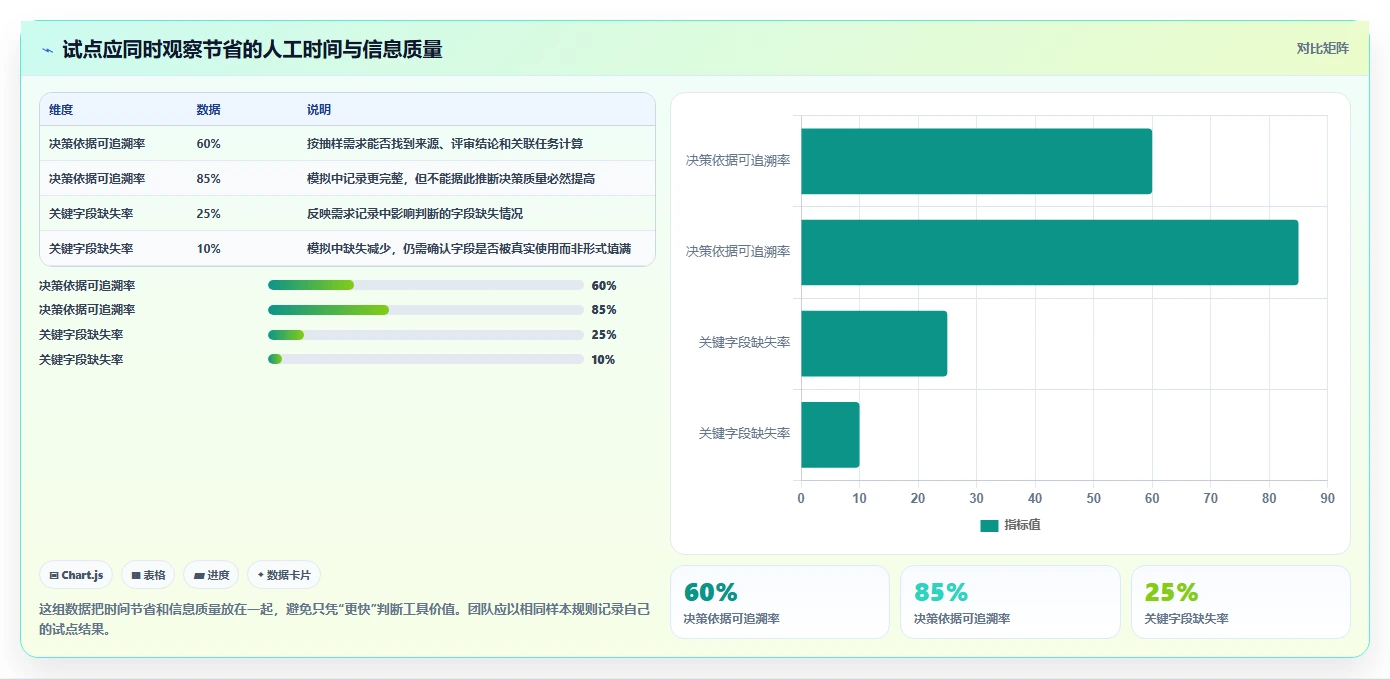Click the 维度 column header

[61, 110]
